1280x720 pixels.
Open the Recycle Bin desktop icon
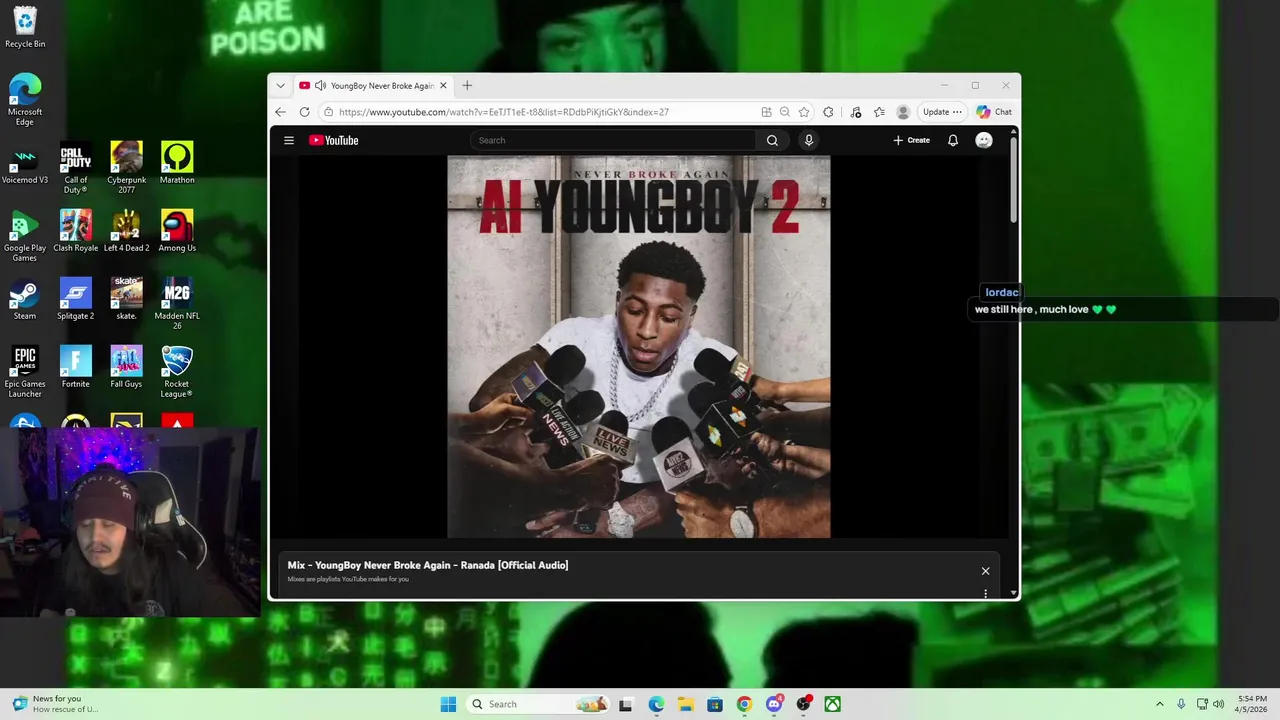tap(25, 28)
